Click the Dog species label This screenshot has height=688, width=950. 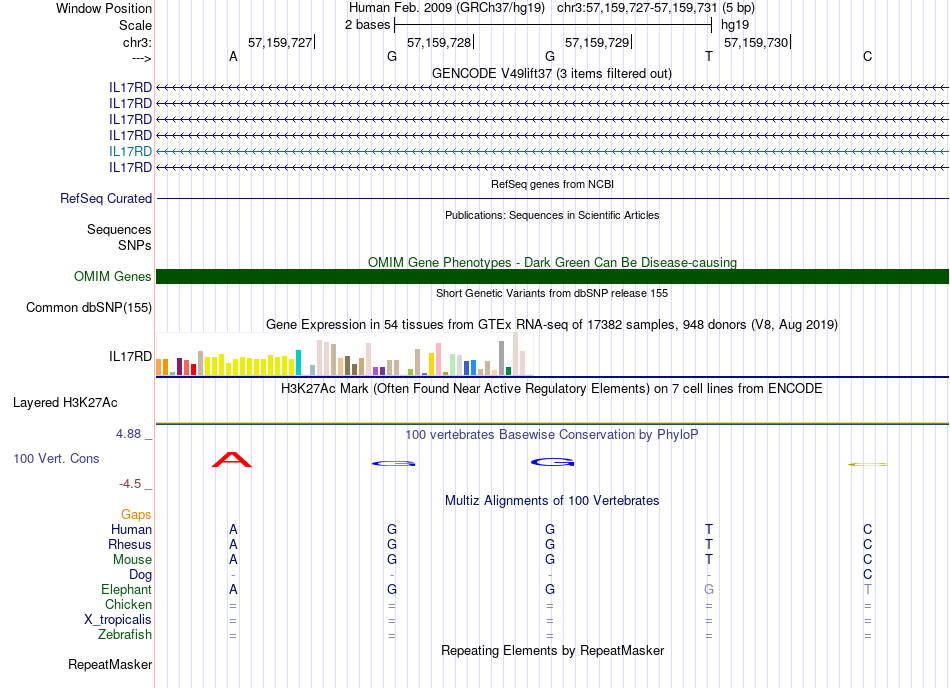[140, 574]
